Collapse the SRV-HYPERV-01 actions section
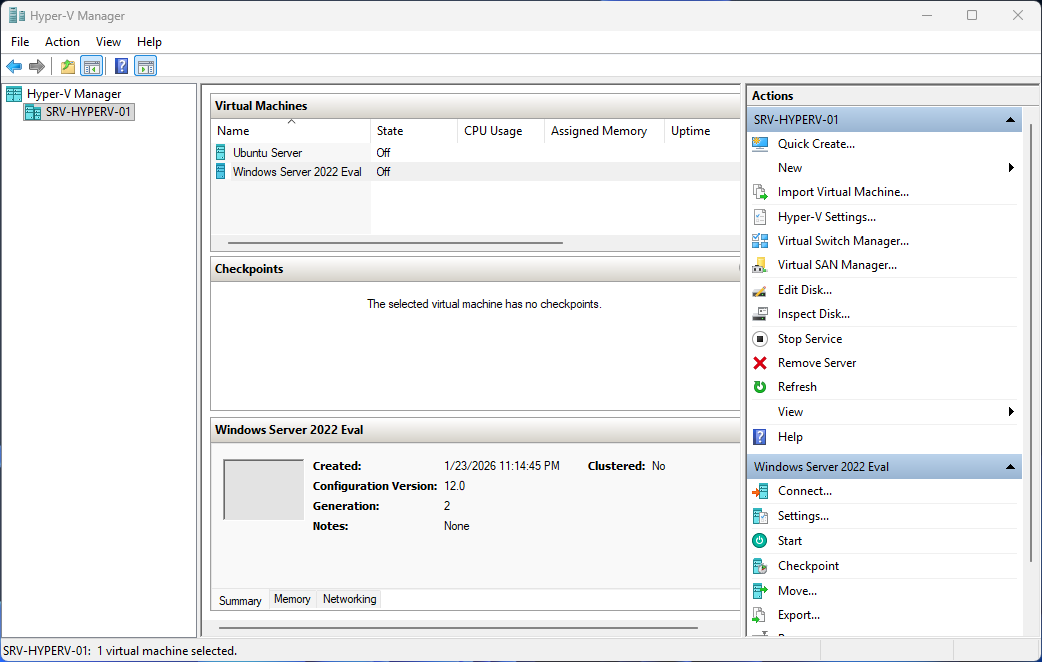 (x=1009, y=119)
